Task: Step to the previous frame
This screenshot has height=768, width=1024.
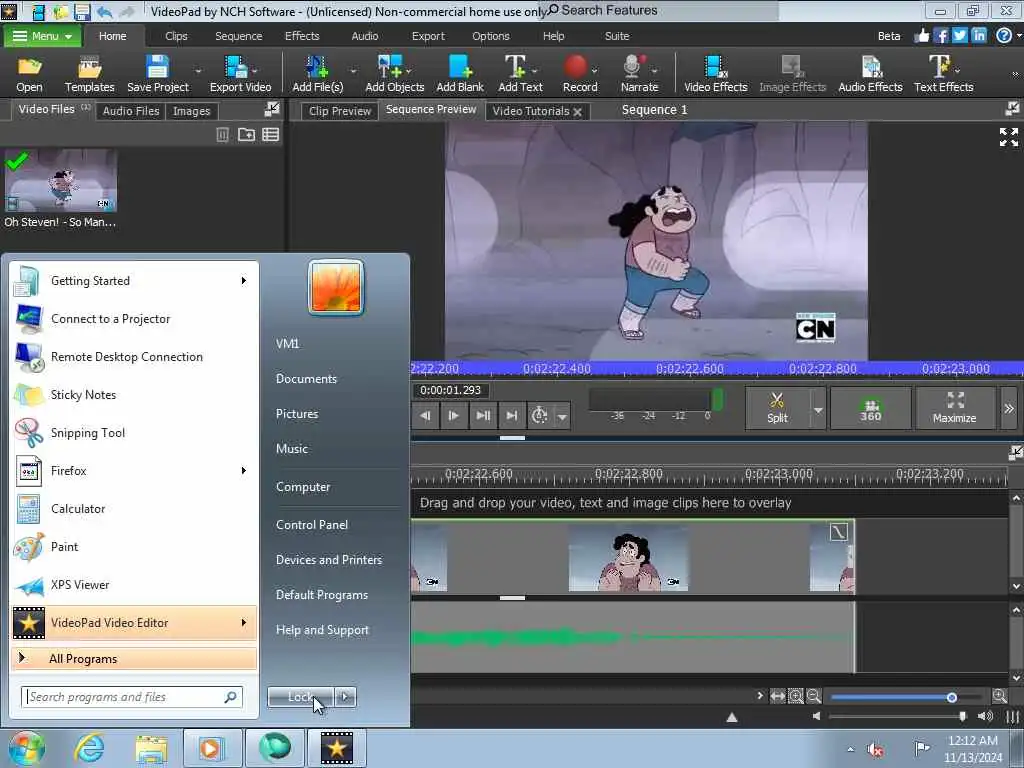Action: 425,415
